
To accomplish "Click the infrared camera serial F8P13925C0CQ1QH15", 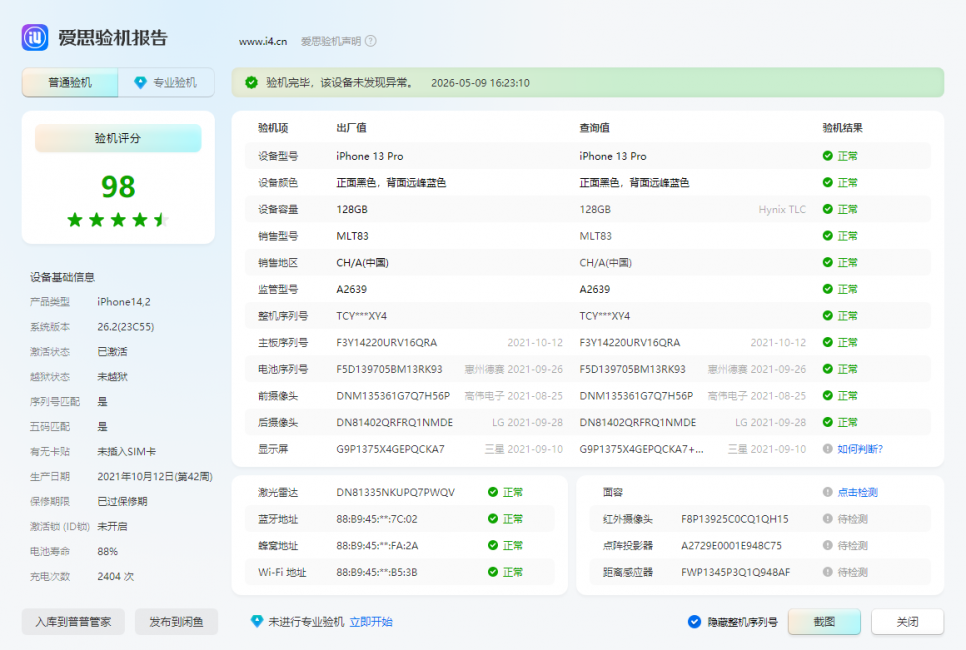I will pyautogui.click(x=734, y=519).
